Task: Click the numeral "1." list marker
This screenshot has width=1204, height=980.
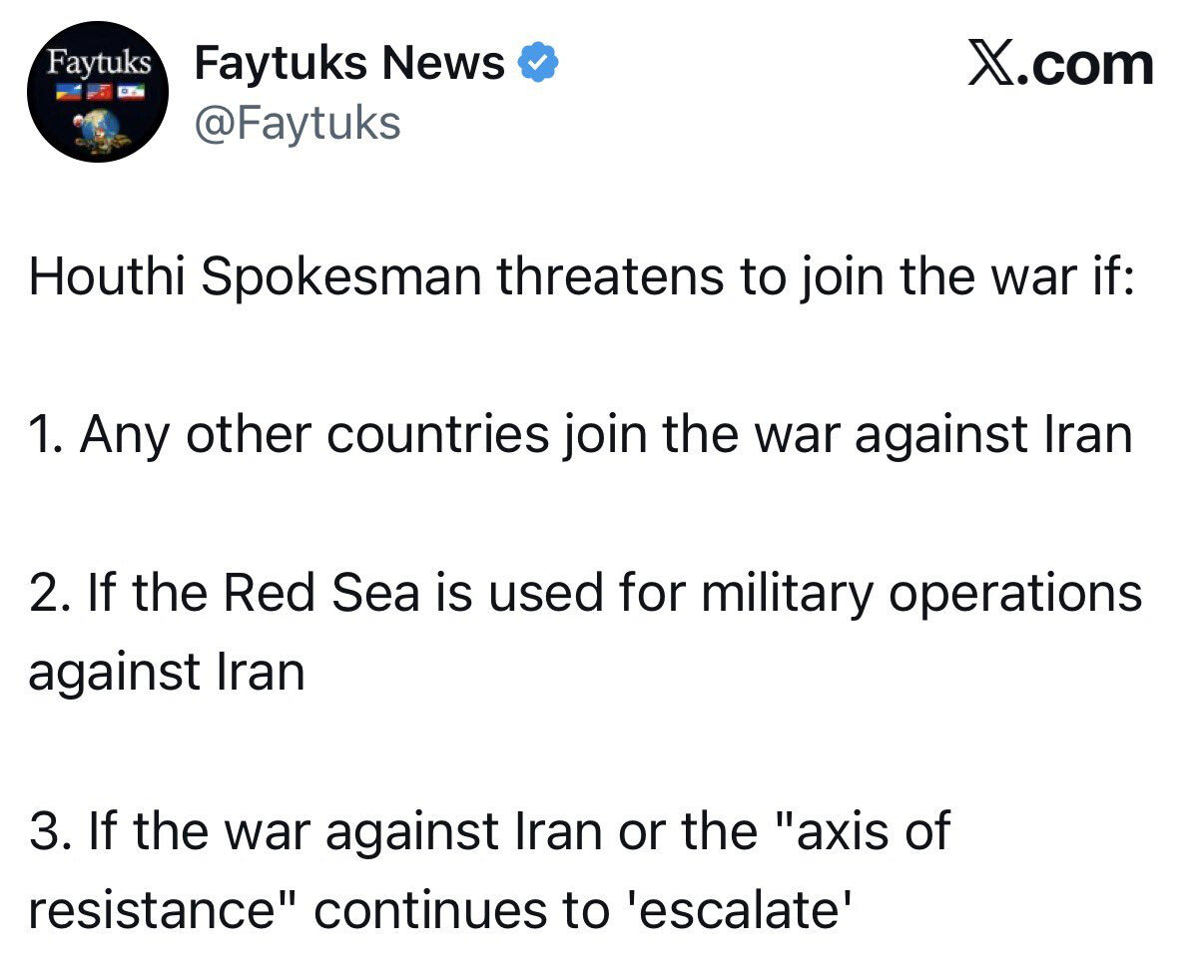Action: pyautogui.click(x=47, y=434)
